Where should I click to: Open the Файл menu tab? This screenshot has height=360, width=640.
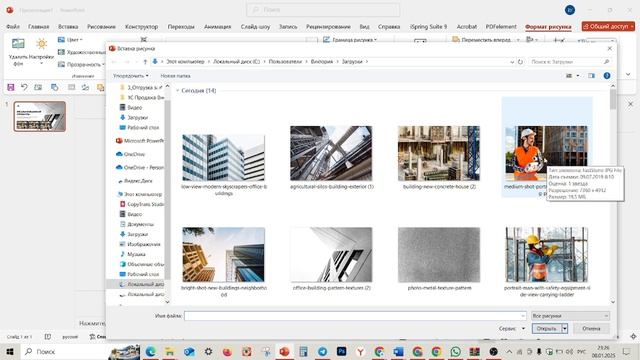tap(13, 27)
